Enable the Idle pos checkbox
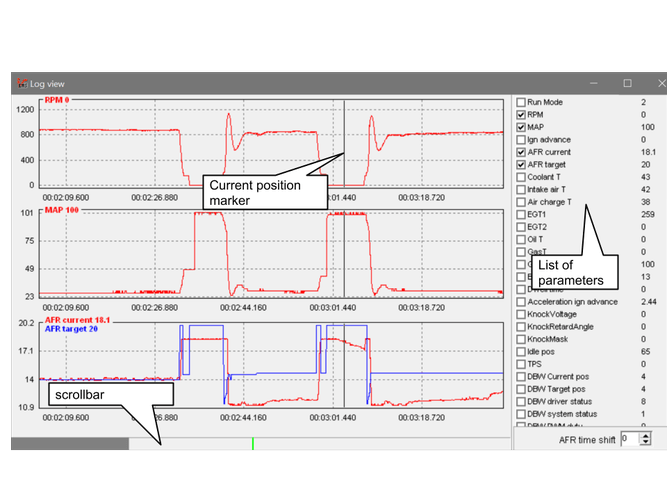This screenshot has height=500, width=667. (520, 352)
